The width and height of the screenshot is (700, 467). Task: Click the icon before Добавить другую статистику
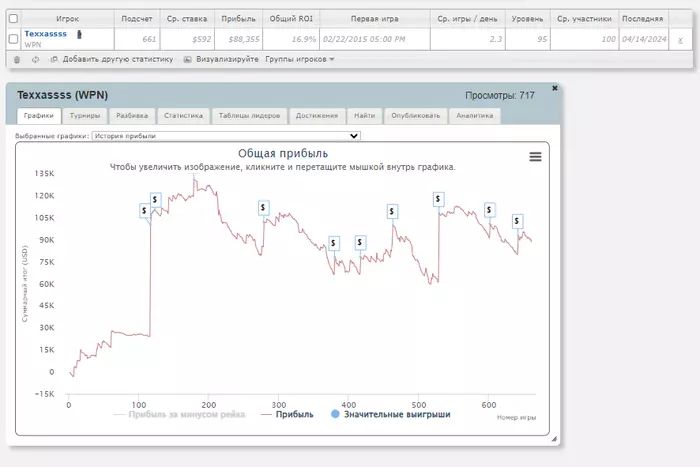[x=54, y=59]
